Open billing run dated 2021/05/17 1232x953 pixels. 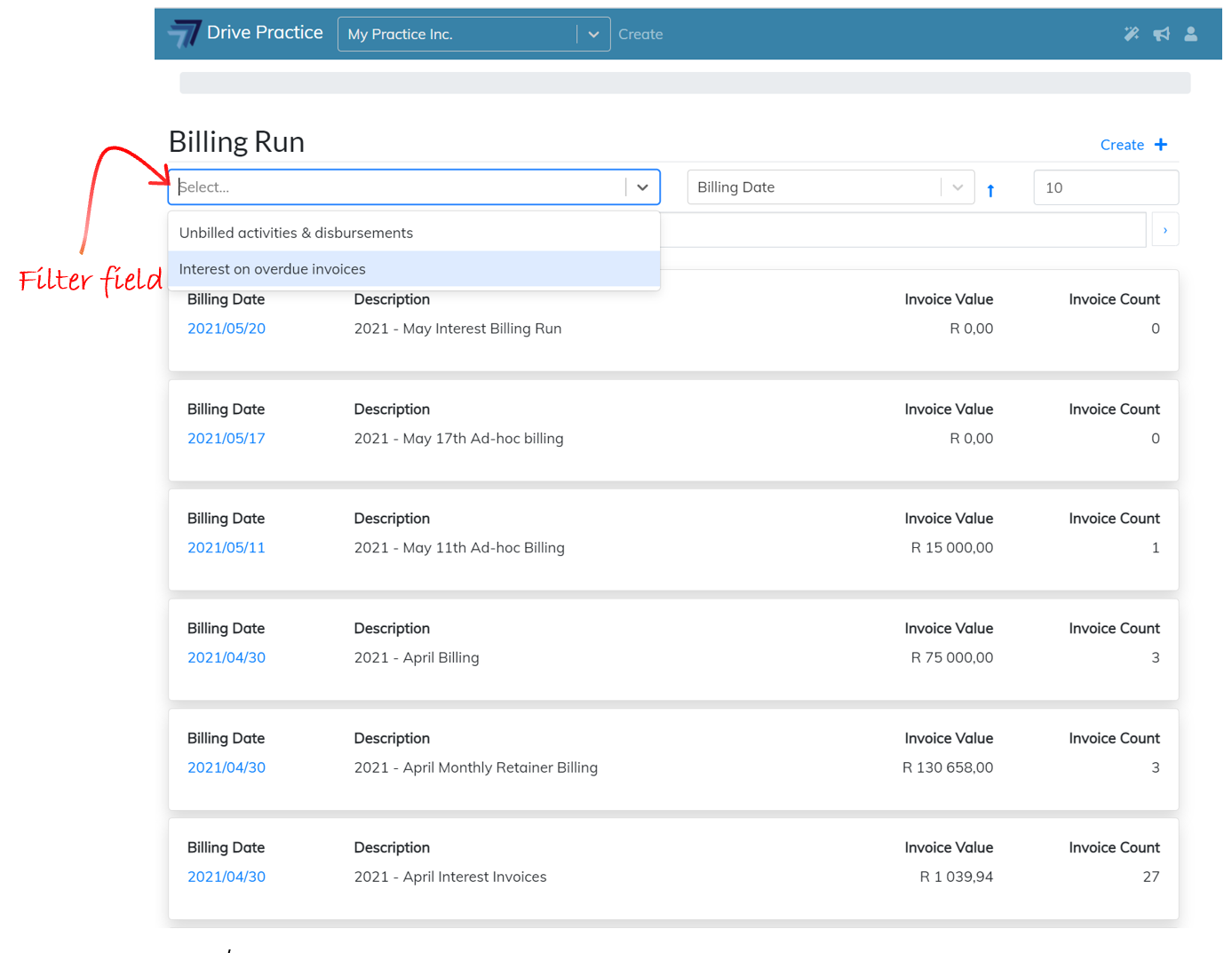click(227, 439)
